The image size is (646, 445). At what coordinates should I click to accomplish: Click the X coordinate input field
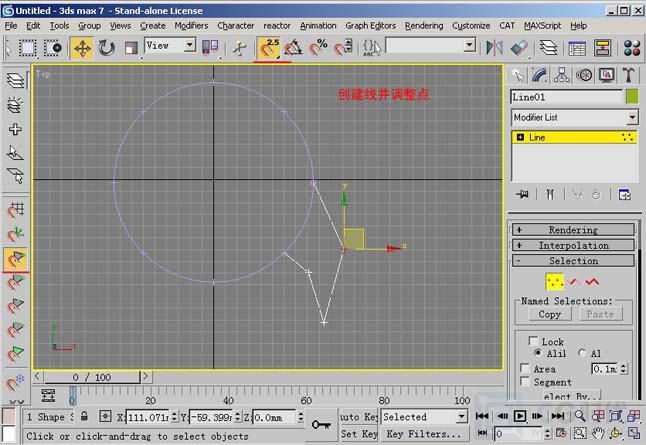click(148, 417)
